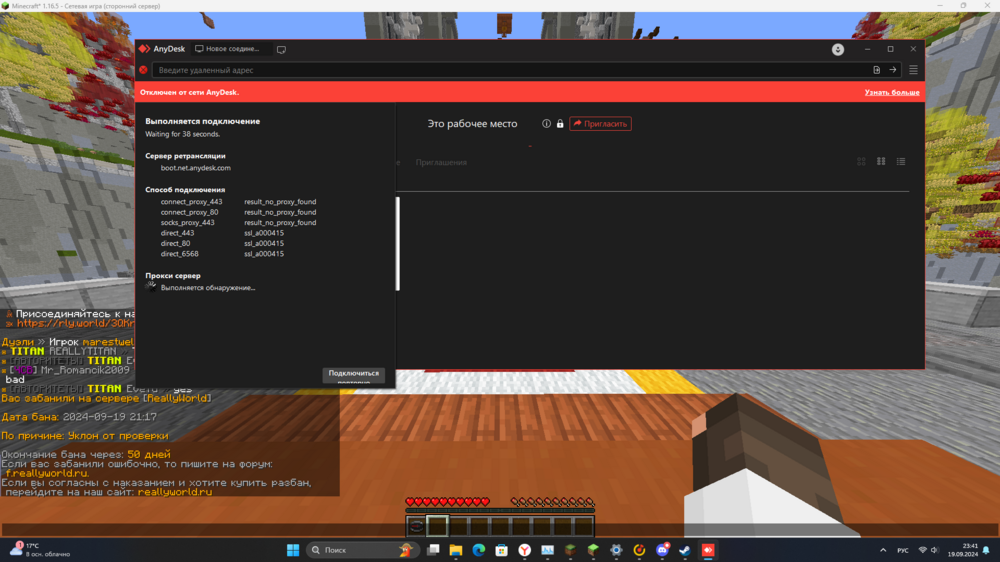Open Microsoft Store from the taskbar
The height and width of the screenshot is (562, 1000).
501,550
